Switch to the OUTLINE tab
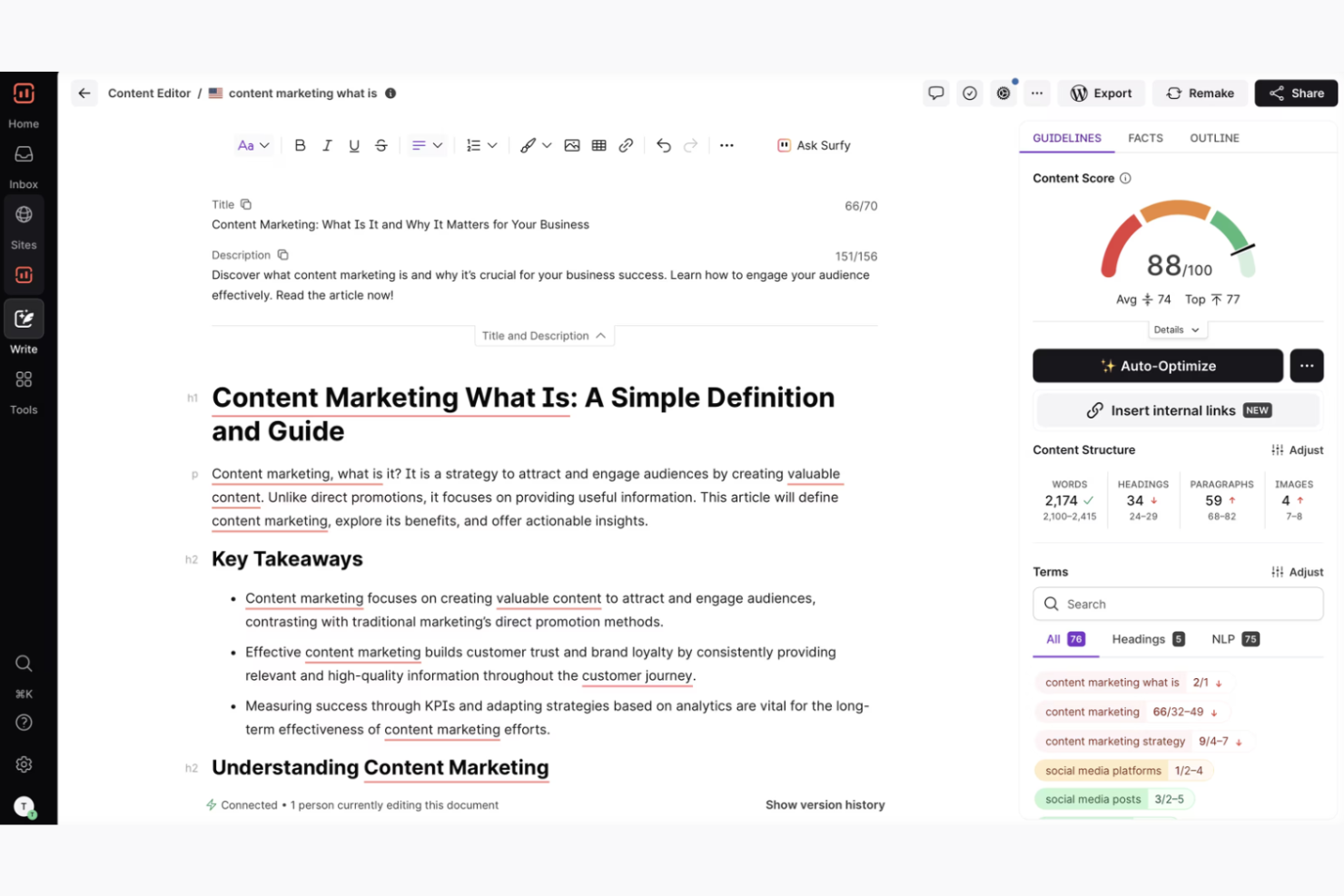This screenshot has width=1344, height=896. point(1214,138)
